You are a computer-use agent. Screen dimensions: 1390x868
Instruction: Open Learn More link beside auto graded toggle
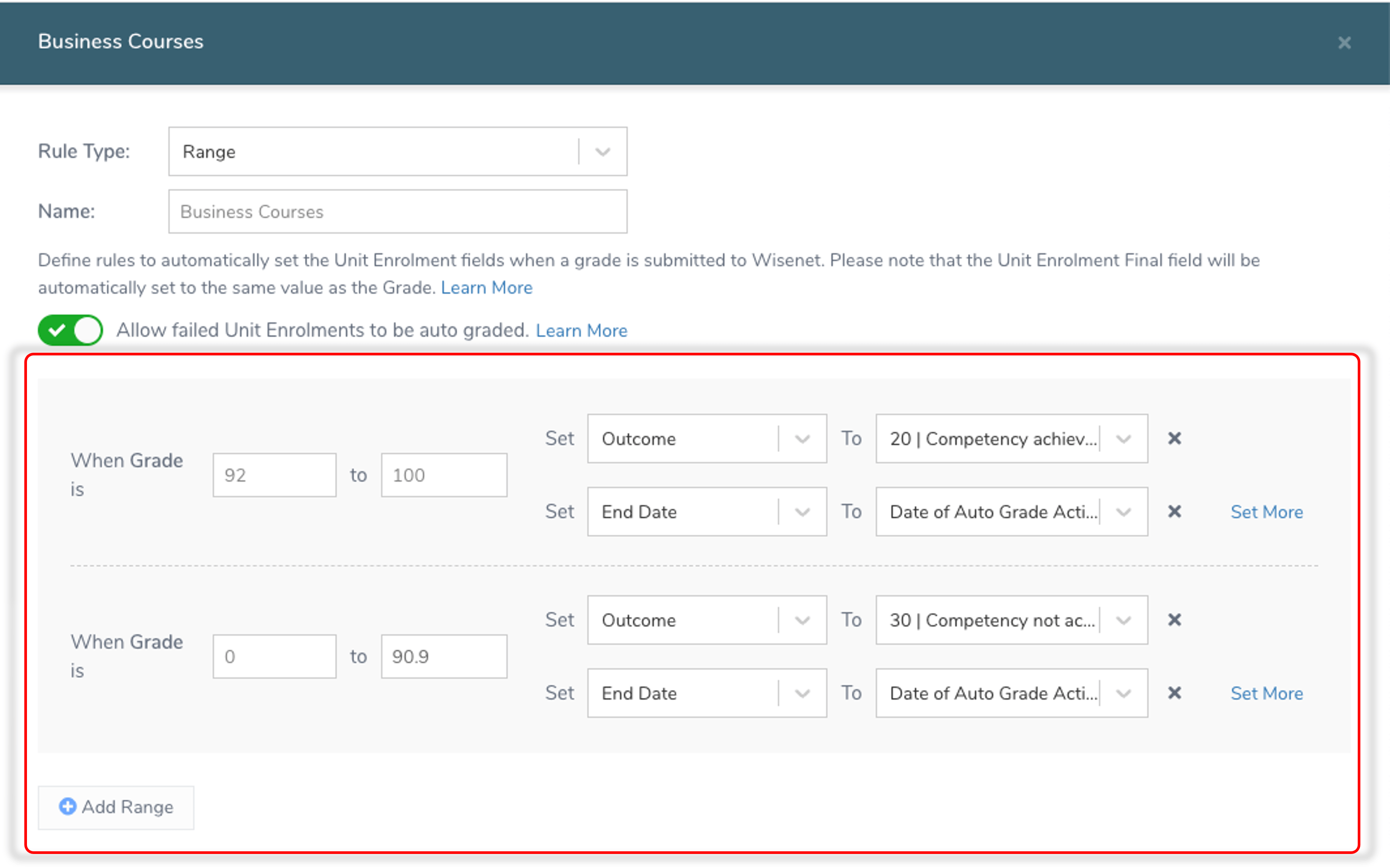[x=581, y=331]
